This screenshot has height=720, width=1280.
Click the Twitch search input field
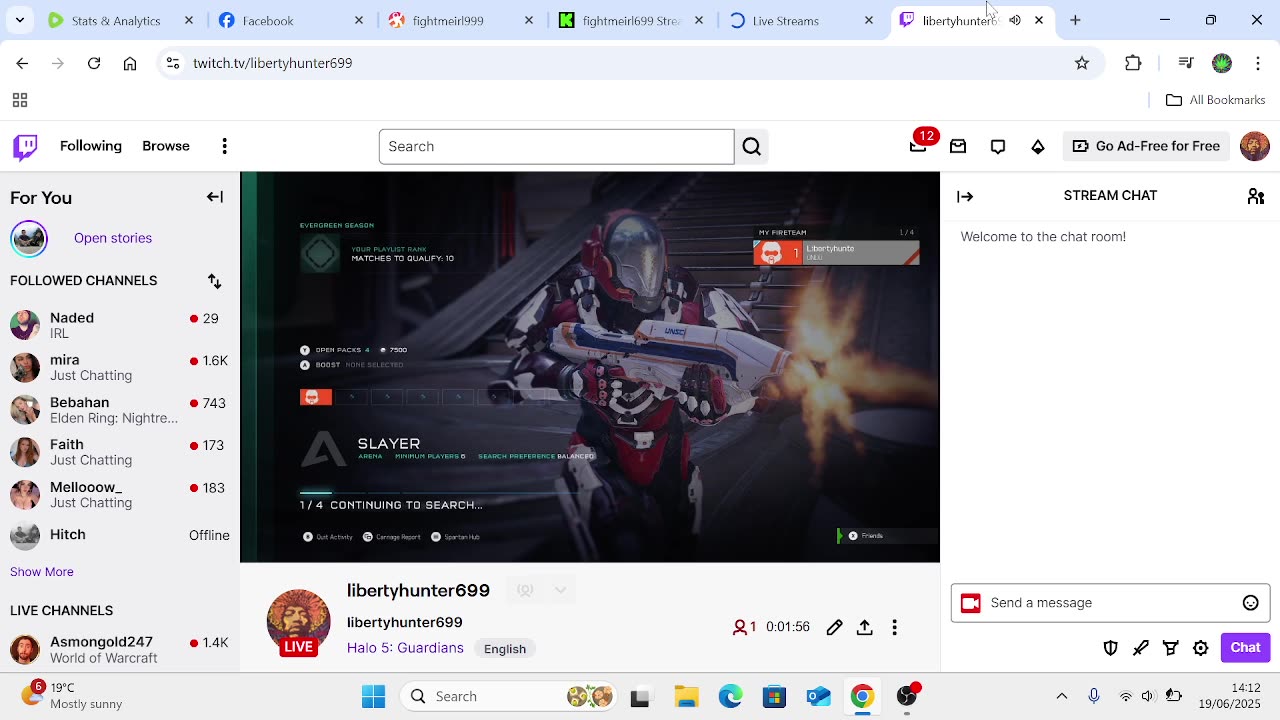coord(556,146)
